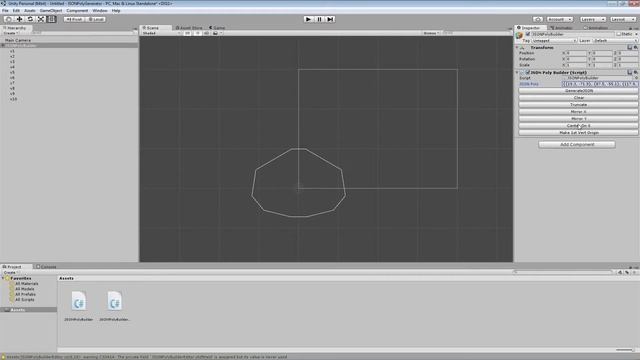Click the GenerateJSON button
Viewport: 640px width, 360px height.
578,91
